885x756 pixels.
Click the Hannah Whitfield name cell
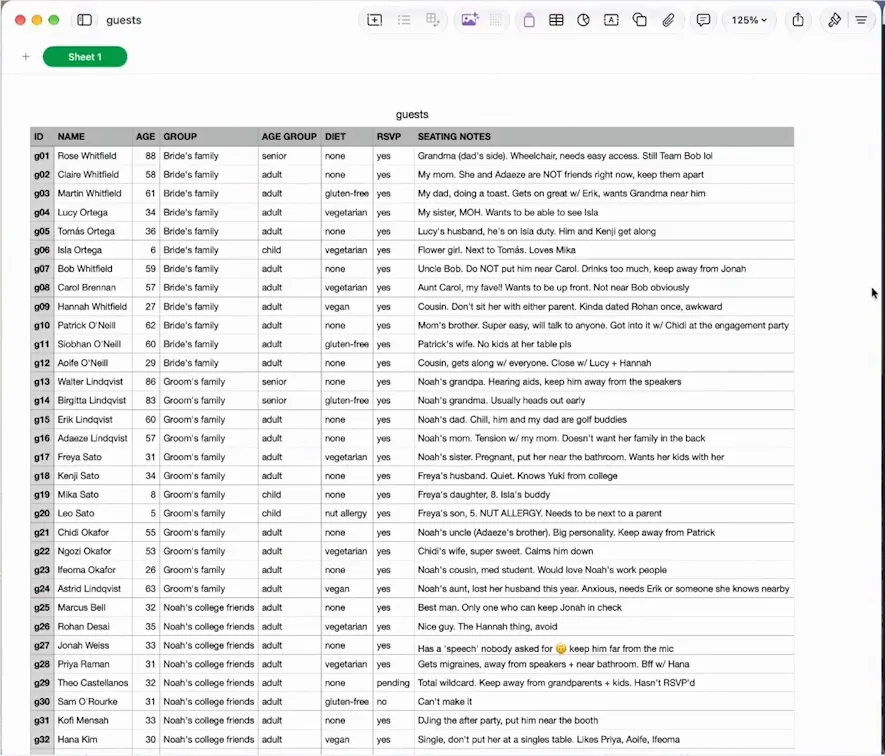click(x=93, y=307)
